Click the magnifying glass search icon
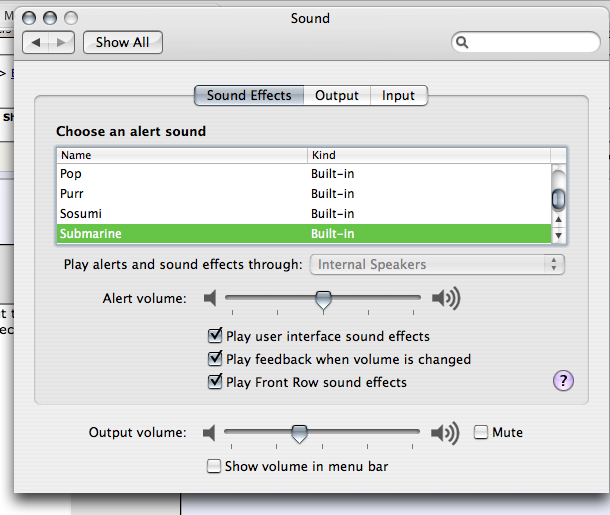 pyautogui.click(x=462, y=42)
